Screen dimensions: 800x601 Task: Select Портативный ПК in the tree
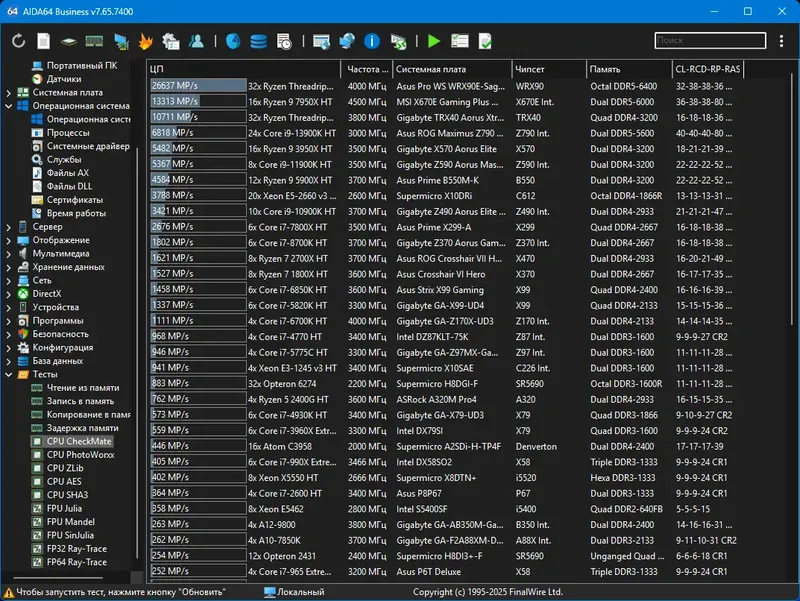(82, 65)
